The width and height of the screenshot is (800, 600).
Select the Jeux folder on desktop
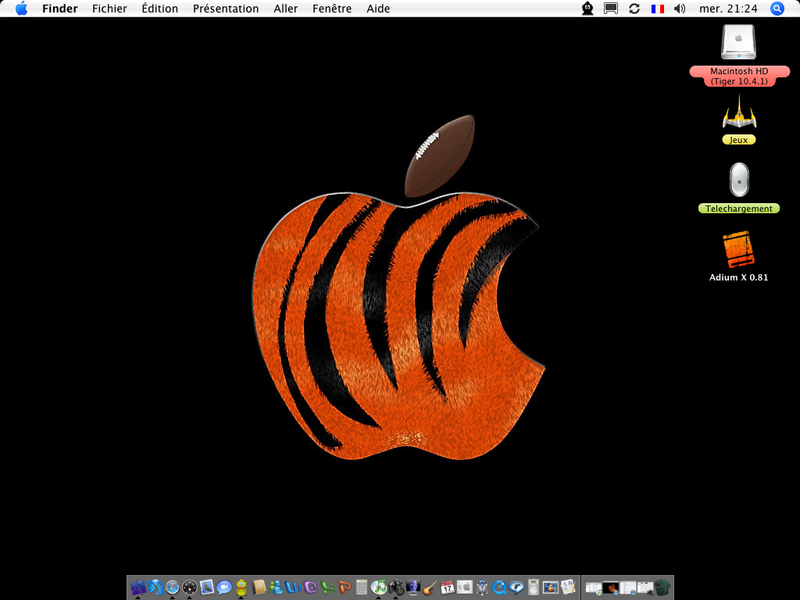(x=739, y=113)
